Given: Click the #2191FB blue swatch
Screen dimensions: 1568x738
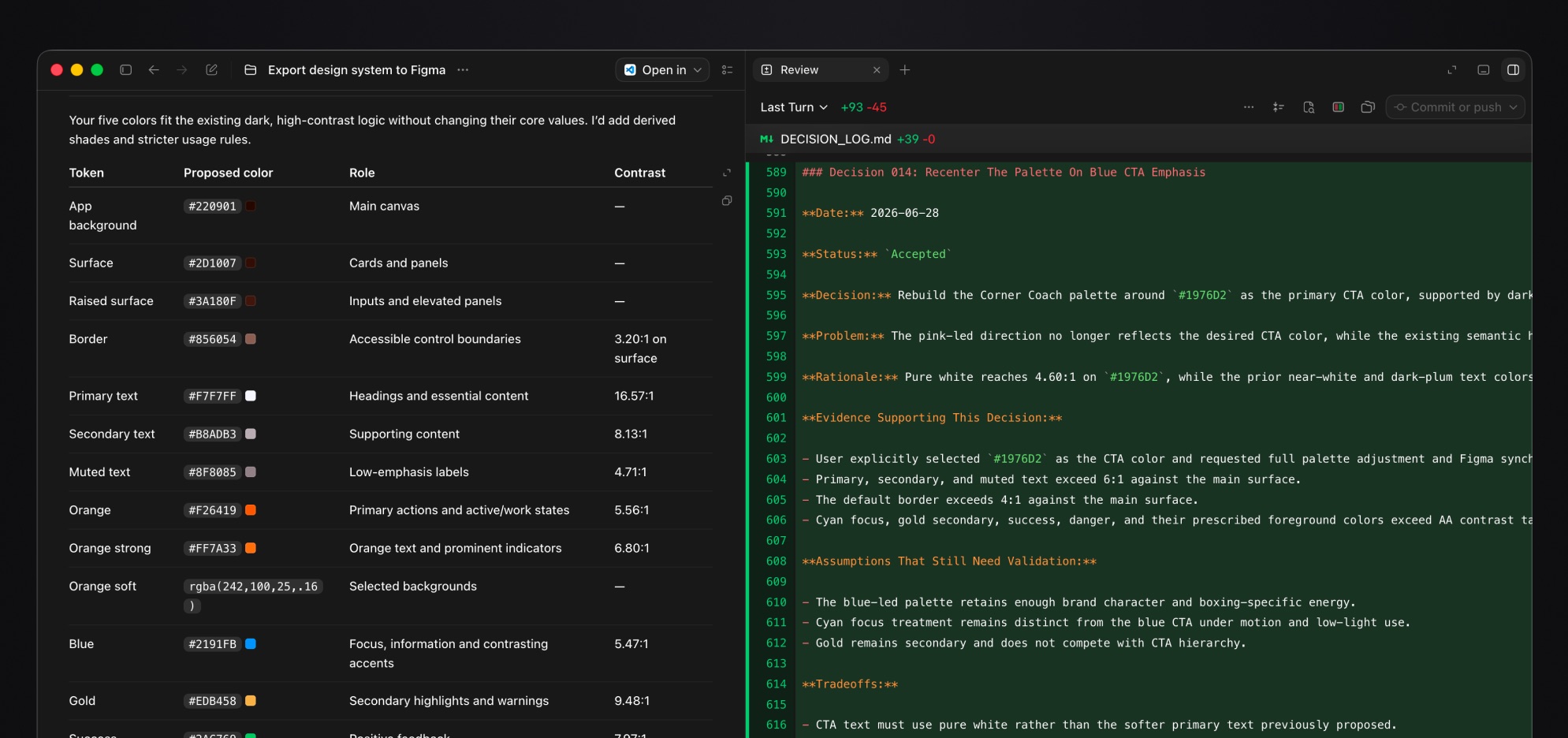Looking at the screenshot, I should point(250,643).
